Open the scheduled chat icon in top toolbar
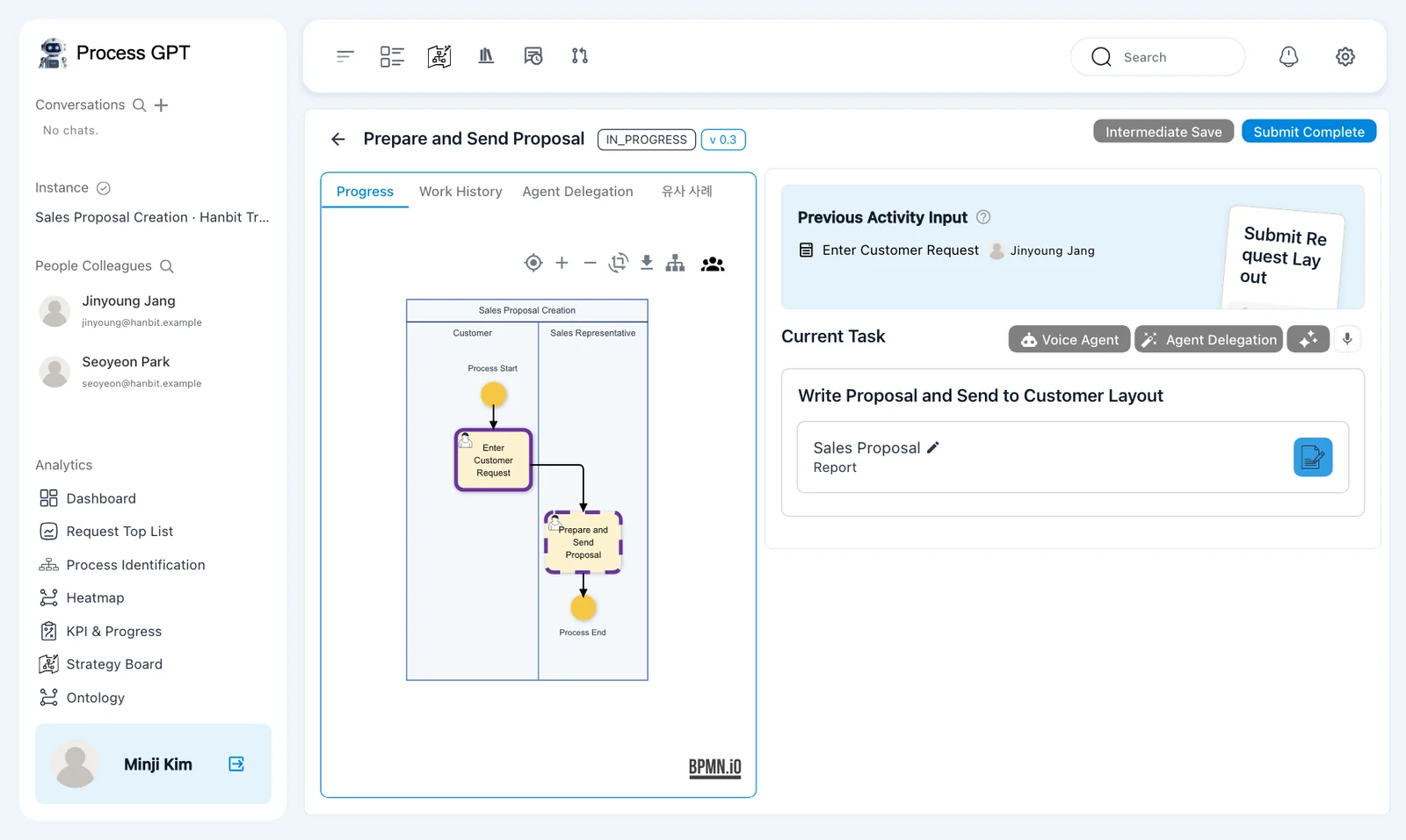 click(x=533, y=56)
